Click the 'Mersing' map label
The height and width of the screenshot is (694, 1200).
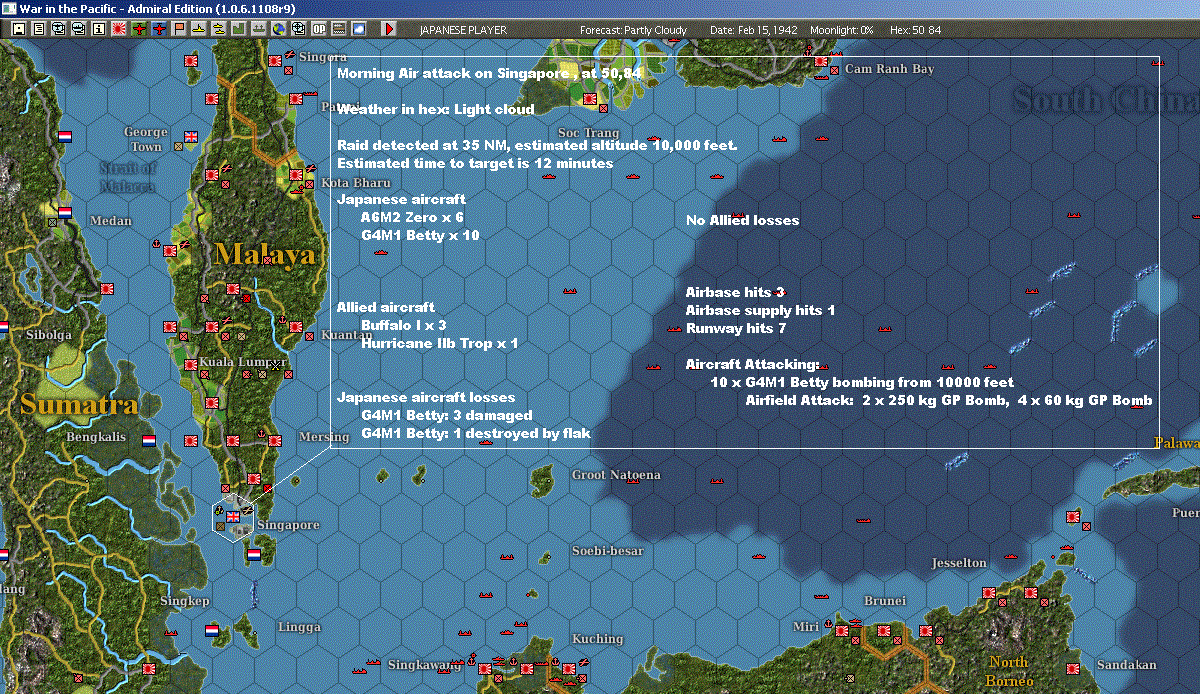click(x=324, y=438)
